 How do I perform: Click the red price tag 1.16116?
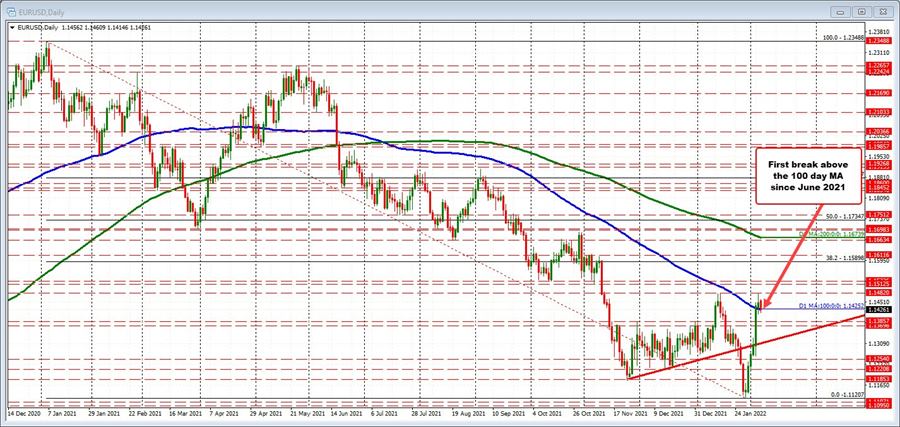(x=878, y=254)
